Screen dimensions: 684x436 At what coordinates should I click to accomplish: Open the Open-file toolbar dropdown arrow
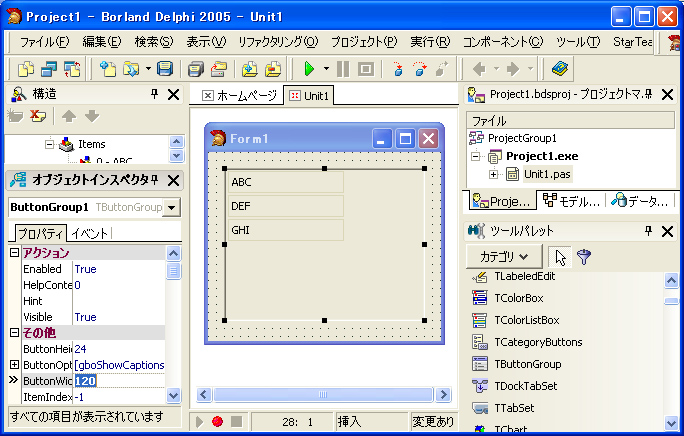pos(148,69)
